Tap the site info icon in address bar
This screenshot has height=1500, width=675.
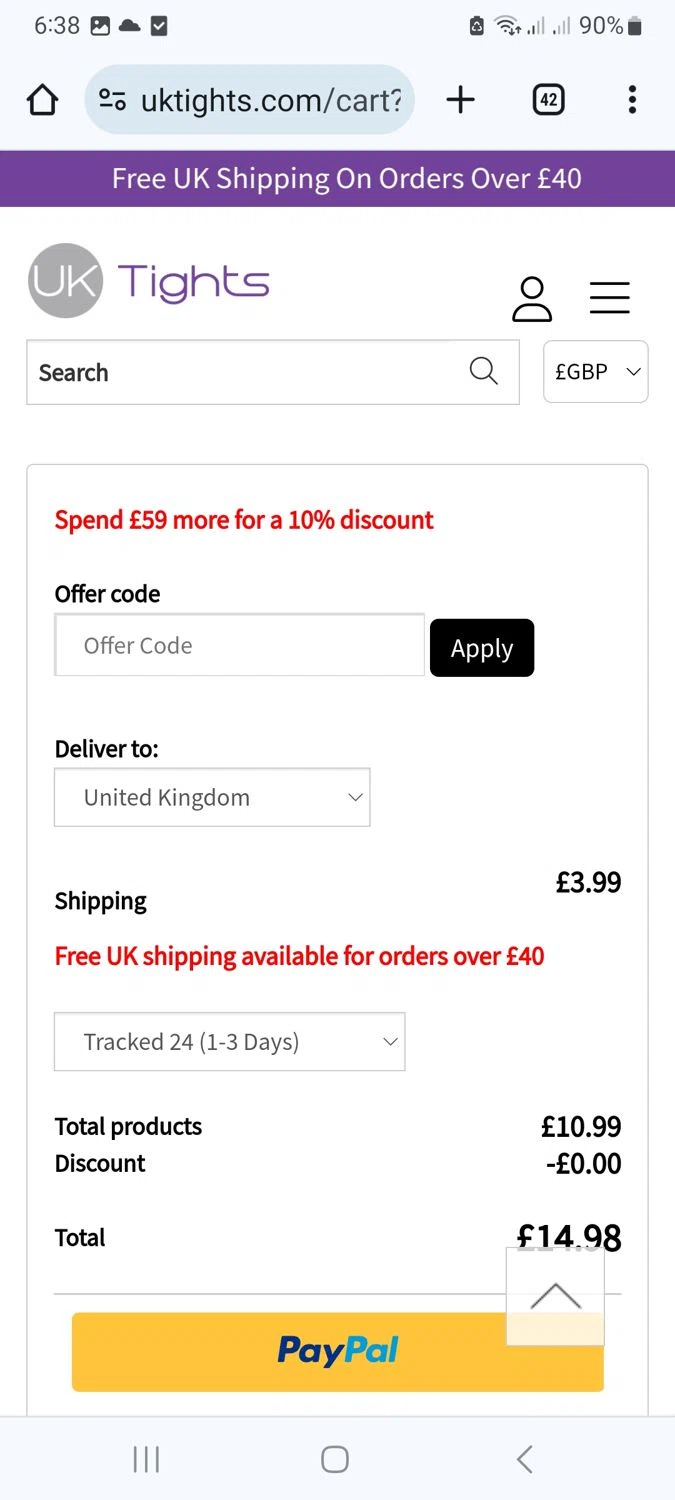point(112,100)
